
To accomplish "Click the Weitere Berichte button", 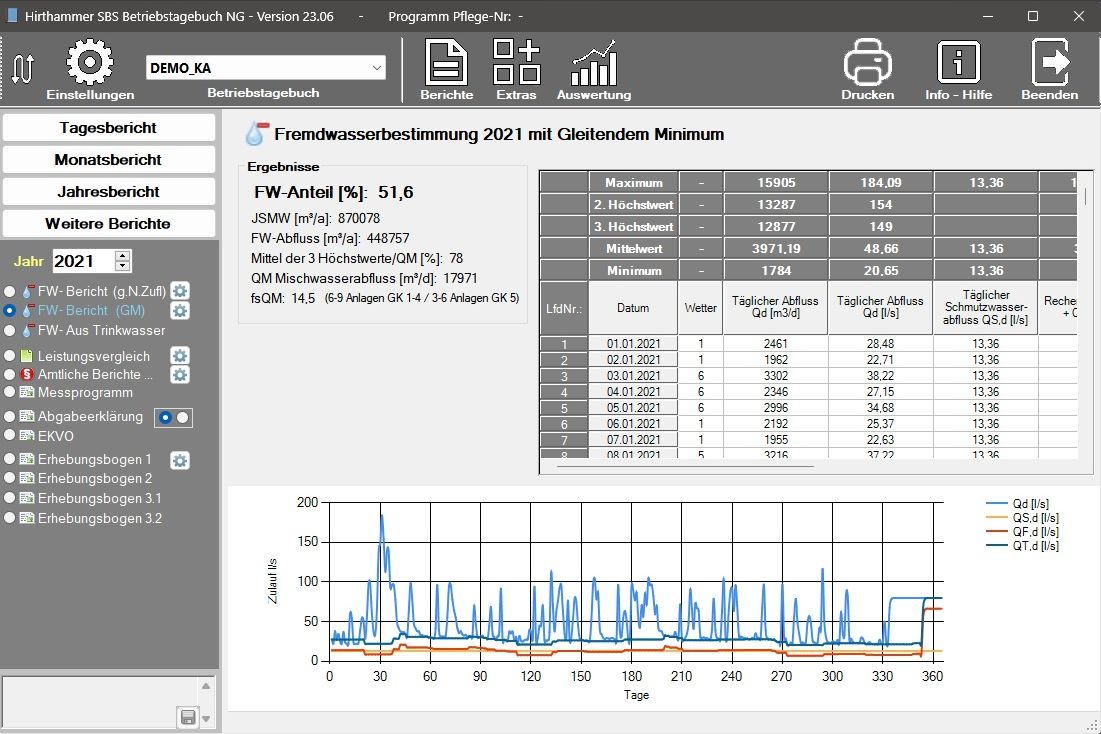I will click(108, 223).
